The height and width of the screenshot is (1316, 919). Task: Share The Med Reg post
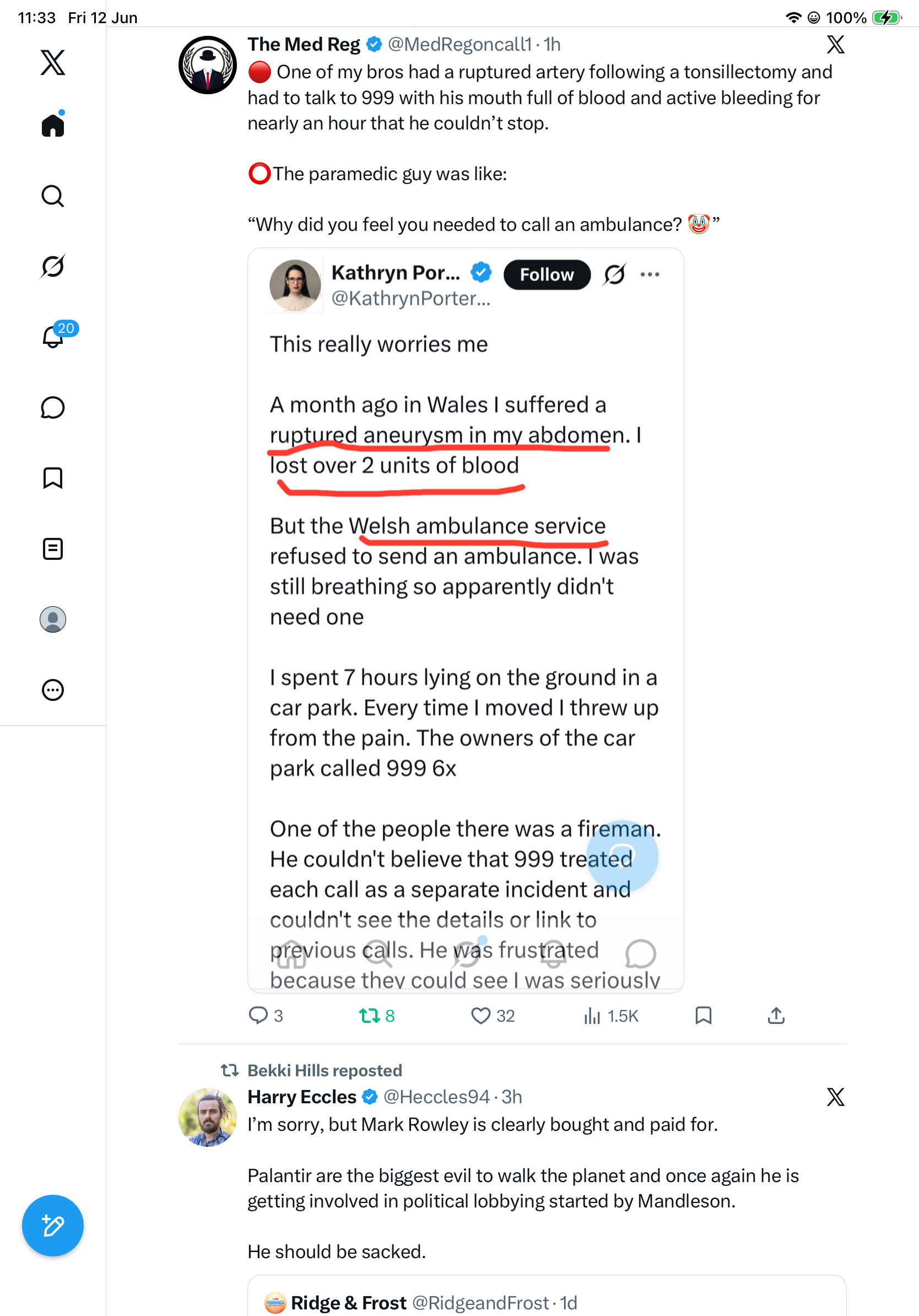776,1016
